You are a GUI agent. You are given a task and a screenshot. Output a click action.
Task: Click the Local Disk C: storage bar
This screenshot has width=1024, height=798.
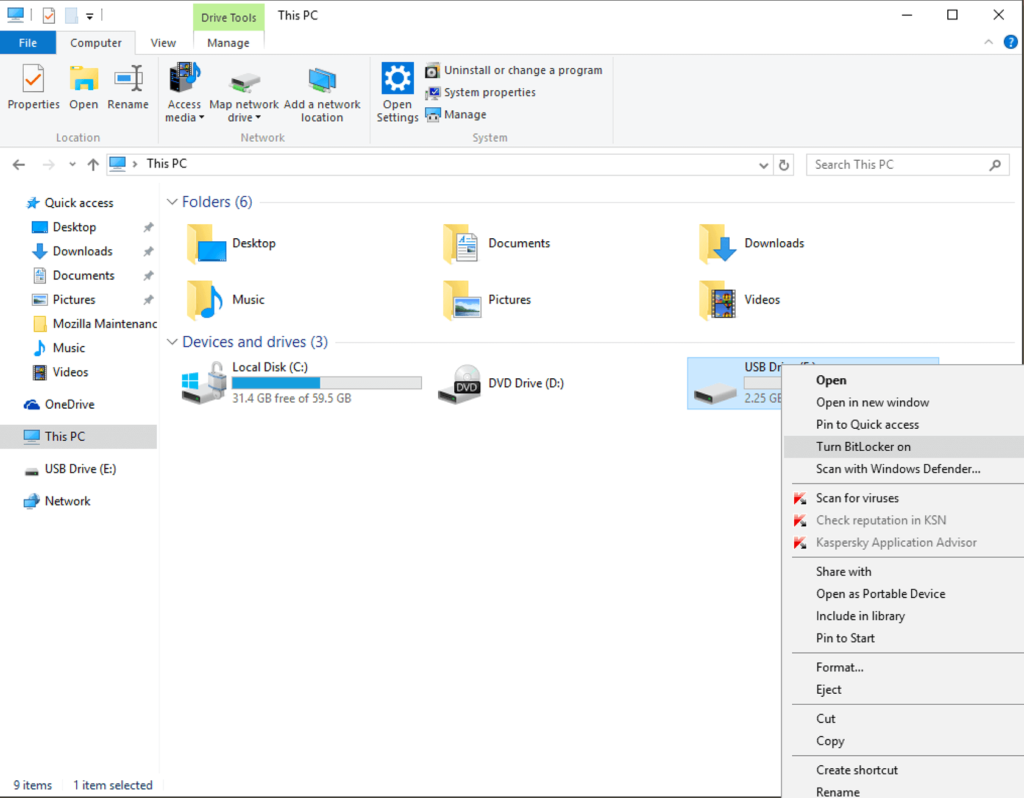331,381
